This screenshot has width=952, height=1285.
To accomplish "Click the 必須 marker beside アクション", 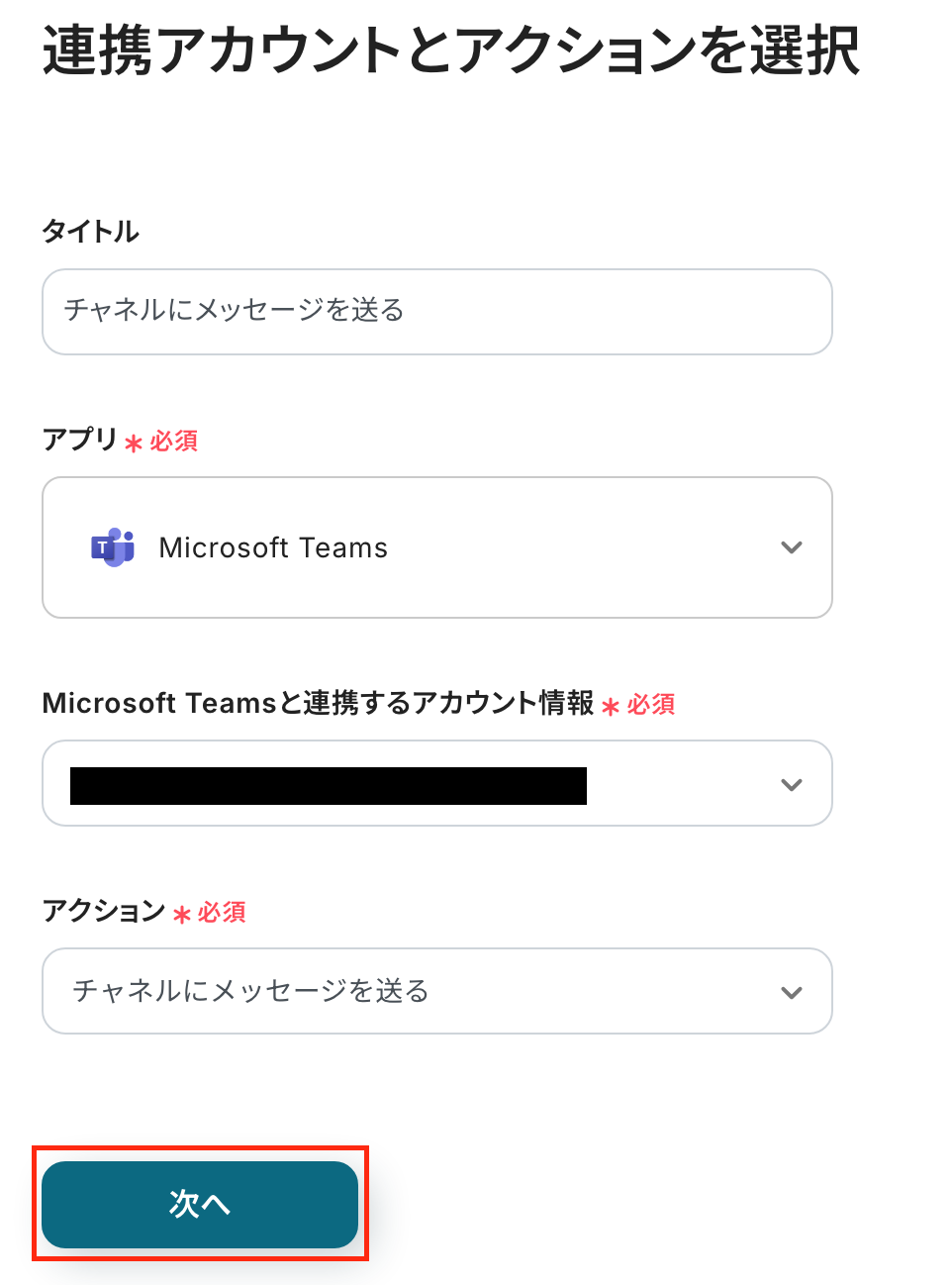I will [x=222, y=912].
